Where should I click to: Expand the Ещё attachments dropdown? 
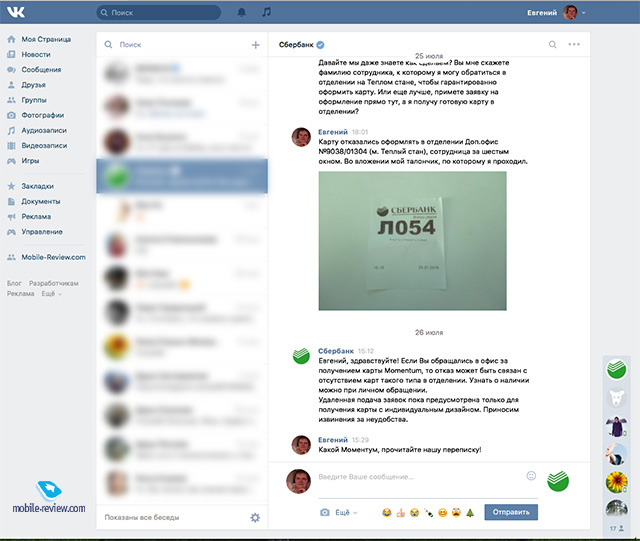pyautogui.click(x=347, y=512)
